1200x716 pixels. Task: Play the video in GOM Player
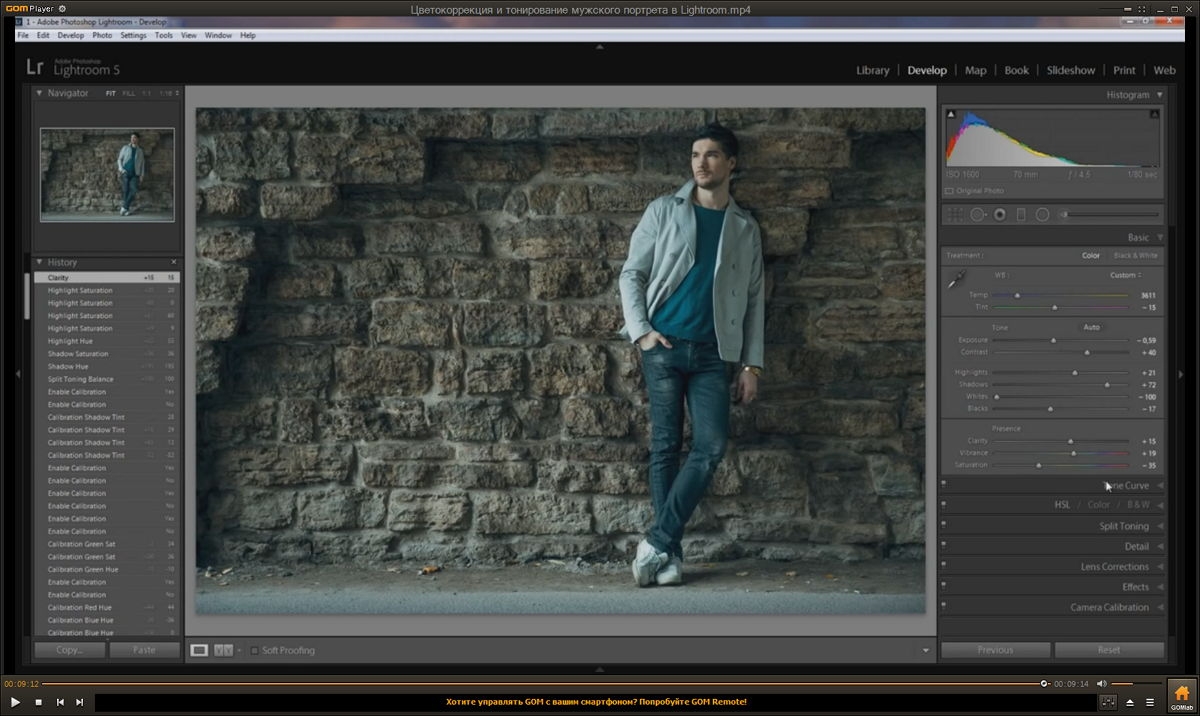click(x=15, y=702)
